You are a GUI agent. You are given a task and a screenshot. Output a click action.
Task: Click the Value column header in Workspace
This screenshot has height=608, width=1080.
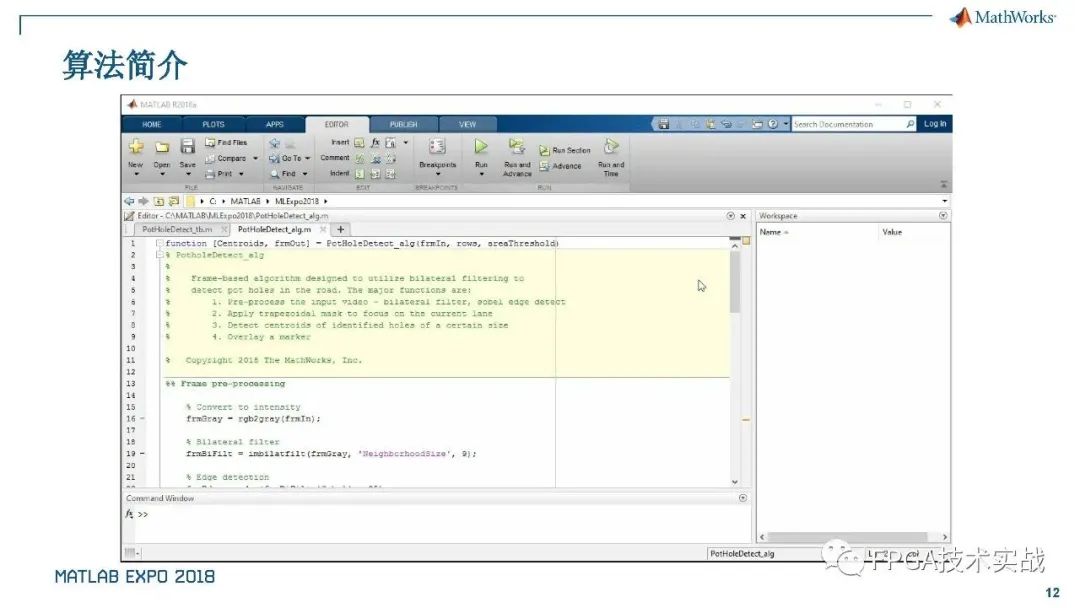(892, 232)
